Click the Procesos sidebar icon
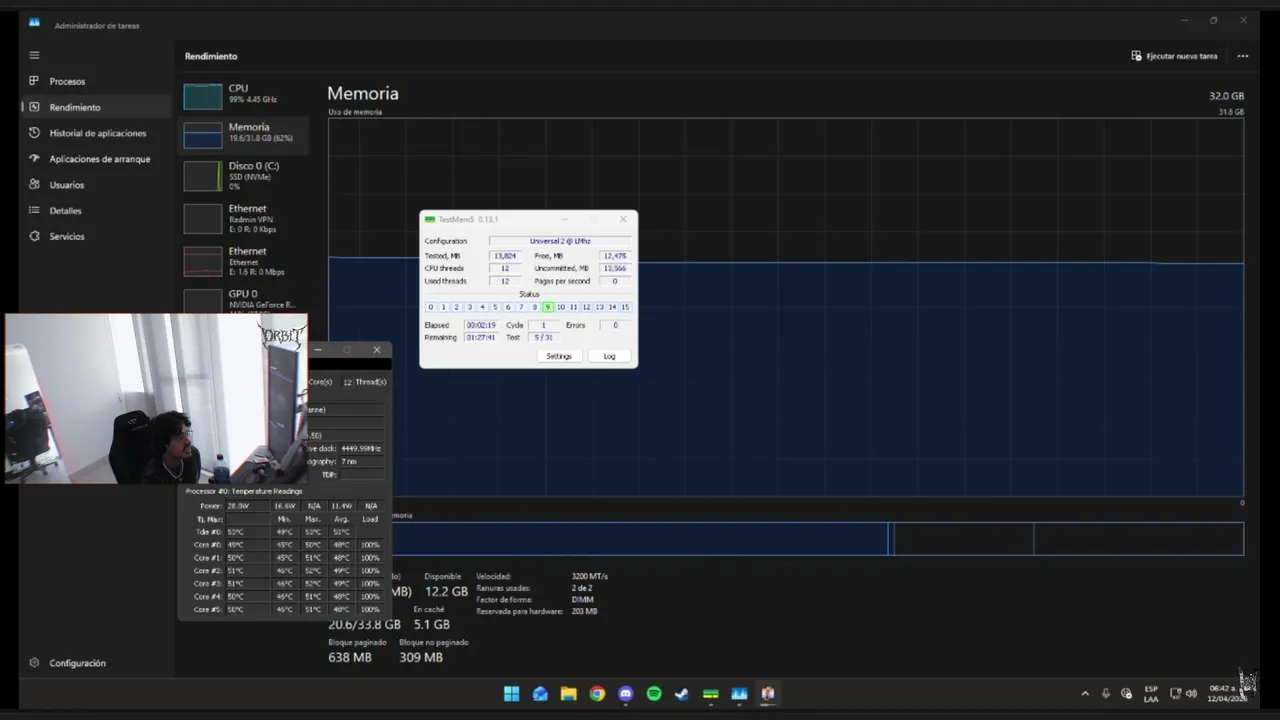This screenshot has width=1280, height=720. pyautogui.click(x=34, y=81)
